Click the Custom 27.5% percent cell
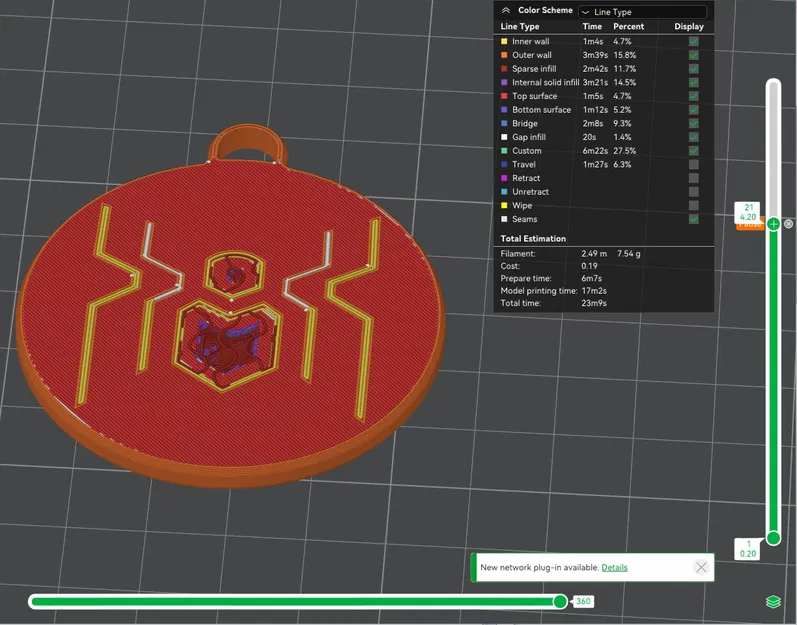Image resolution: width=797 pixels, height=625 pixels. [624, 151]
